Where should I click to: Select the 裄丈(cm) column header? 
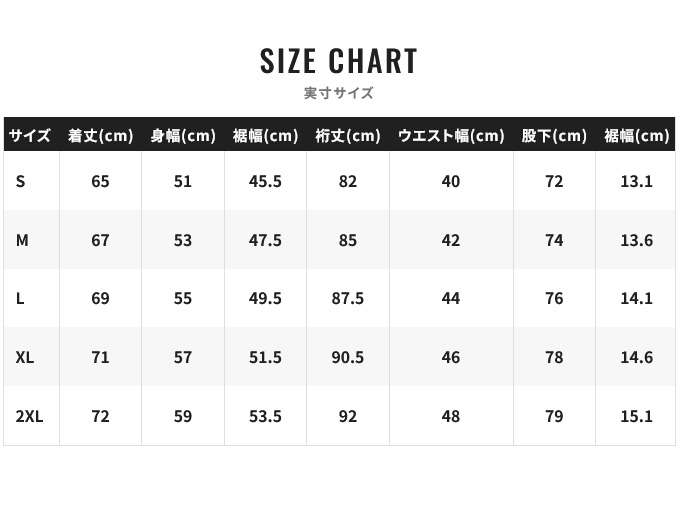click(347, 136)
